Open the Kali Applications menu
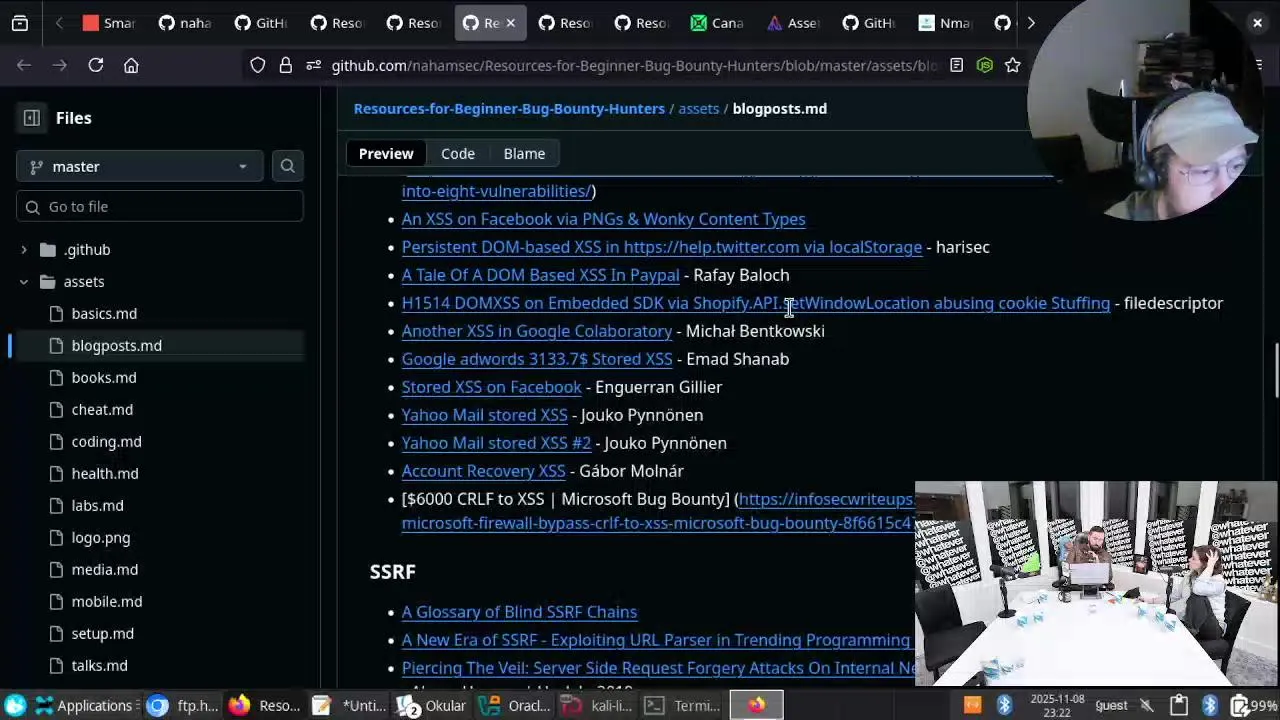Image resolution: width=1280 pixels, height=720 pixels. [x=84, y=706]
